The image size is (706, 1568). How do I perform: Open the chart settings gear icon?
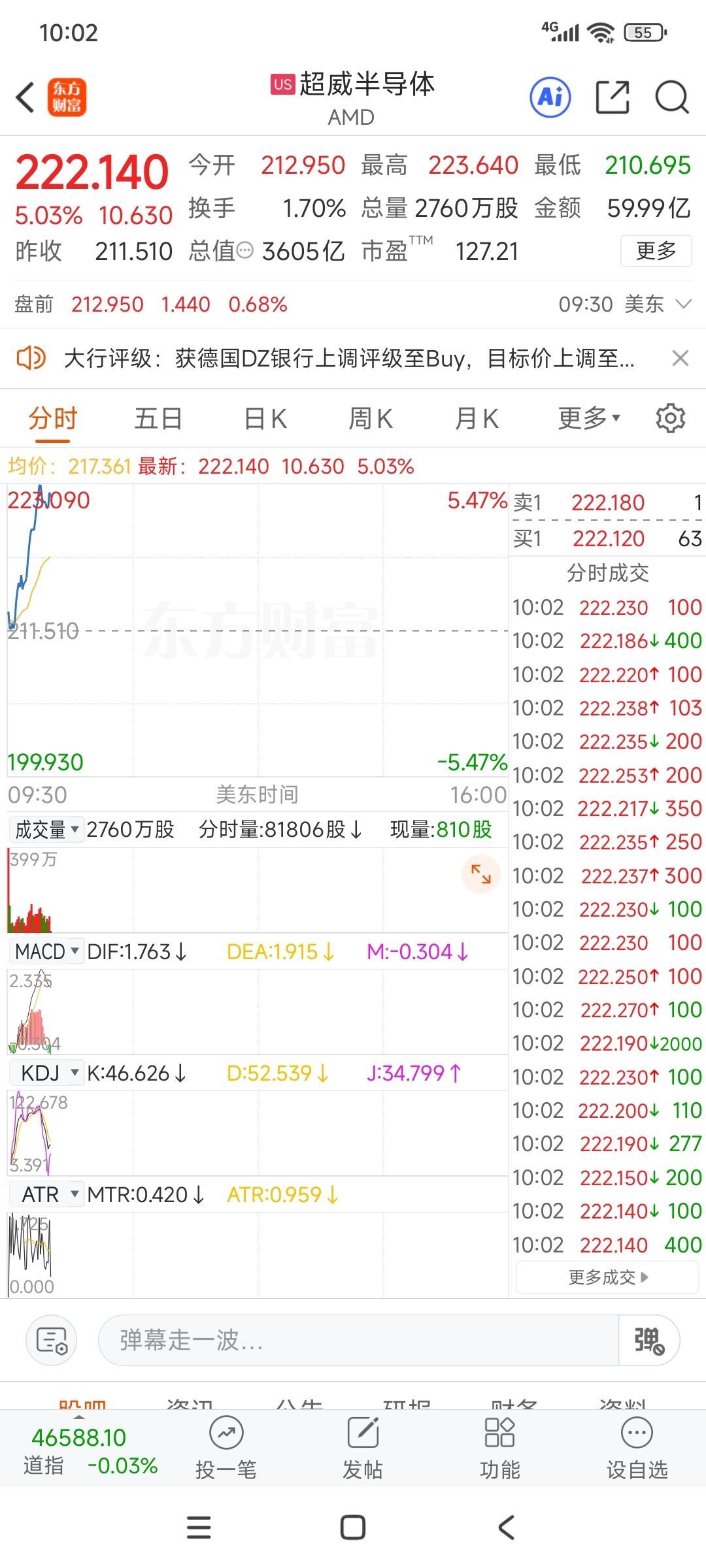click(671, 418)
